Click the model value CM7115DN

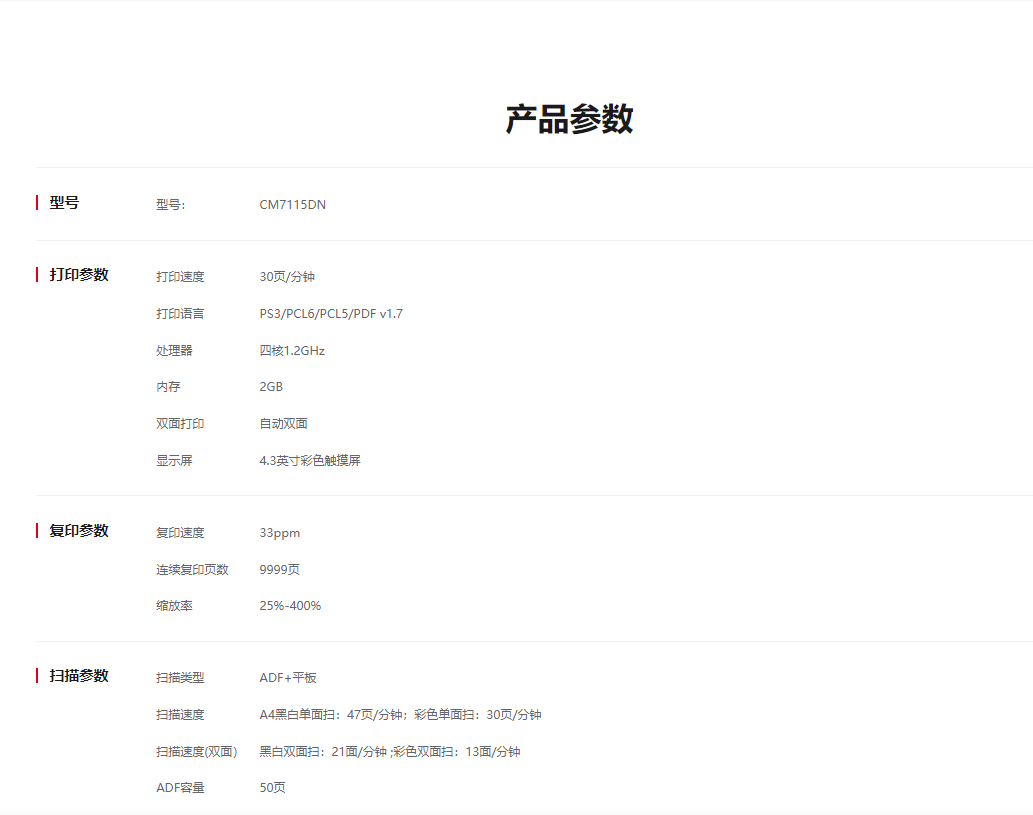292,205
